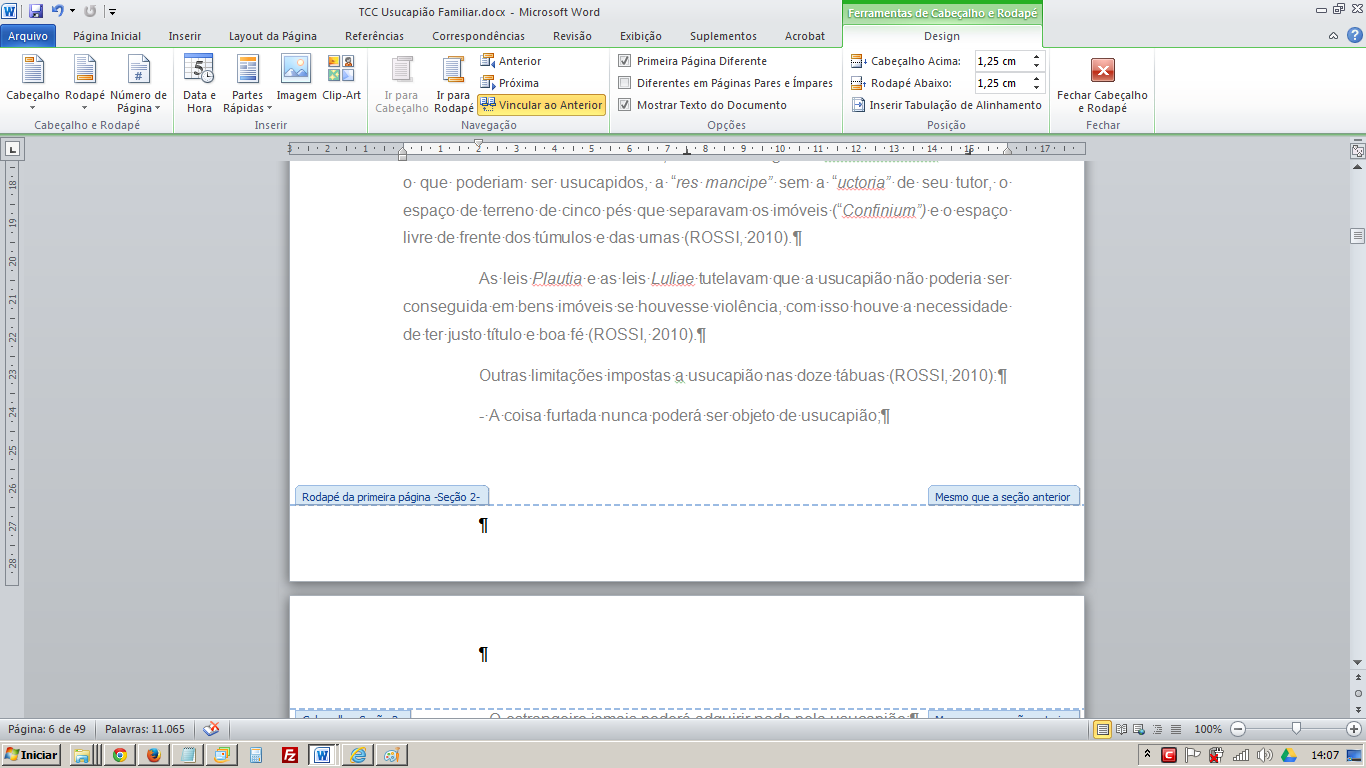This screenshot has width=1366, height=768.
Task: Decrease Cabeçalho Acima with down arrow
Action: coord(1037,66)
